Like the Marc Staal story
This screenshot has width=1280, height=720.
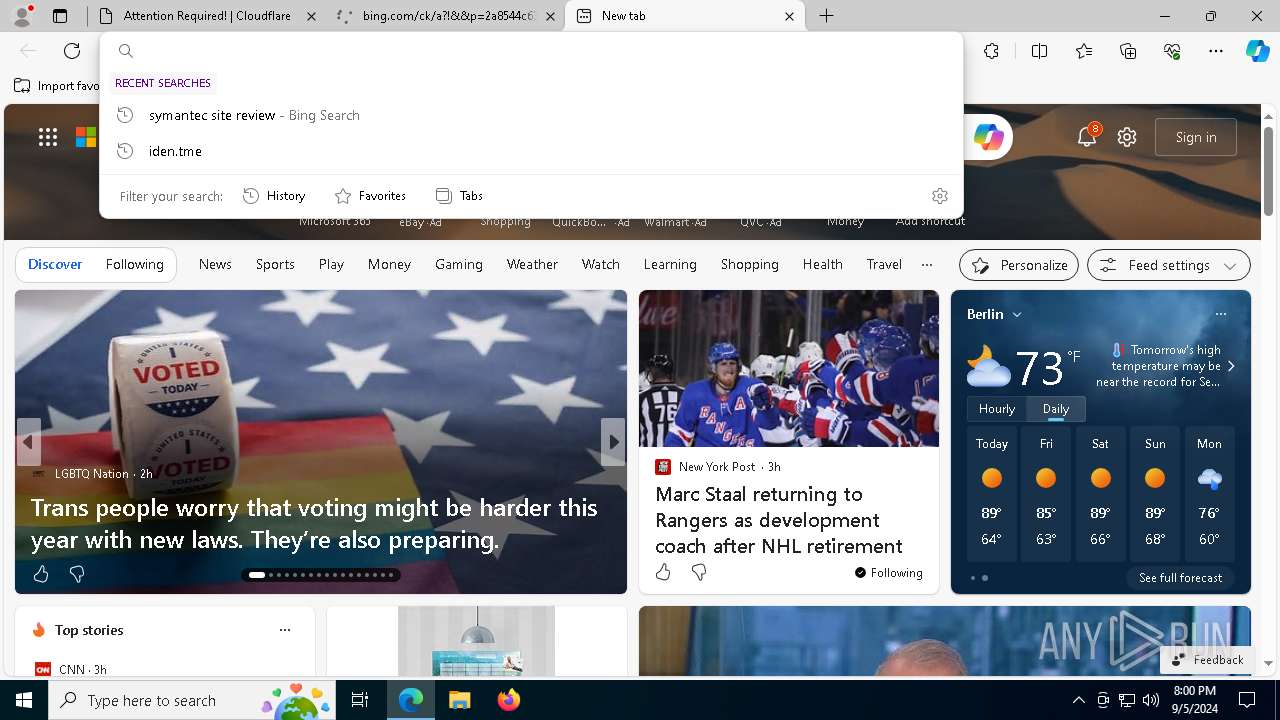[663, 572]
